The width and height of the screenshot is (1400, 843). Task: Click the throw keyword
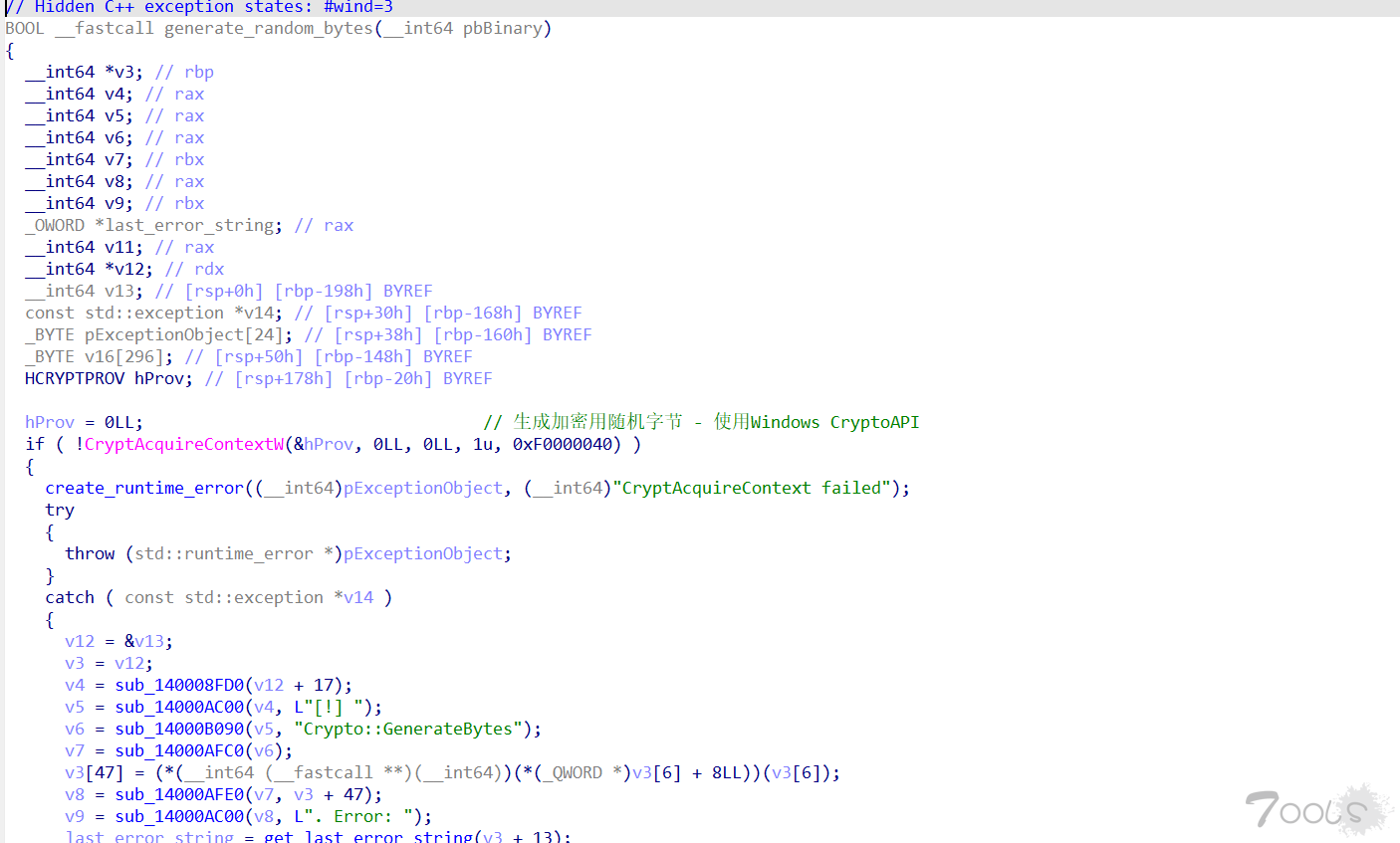pyautogui.click(x=90, y=553)
